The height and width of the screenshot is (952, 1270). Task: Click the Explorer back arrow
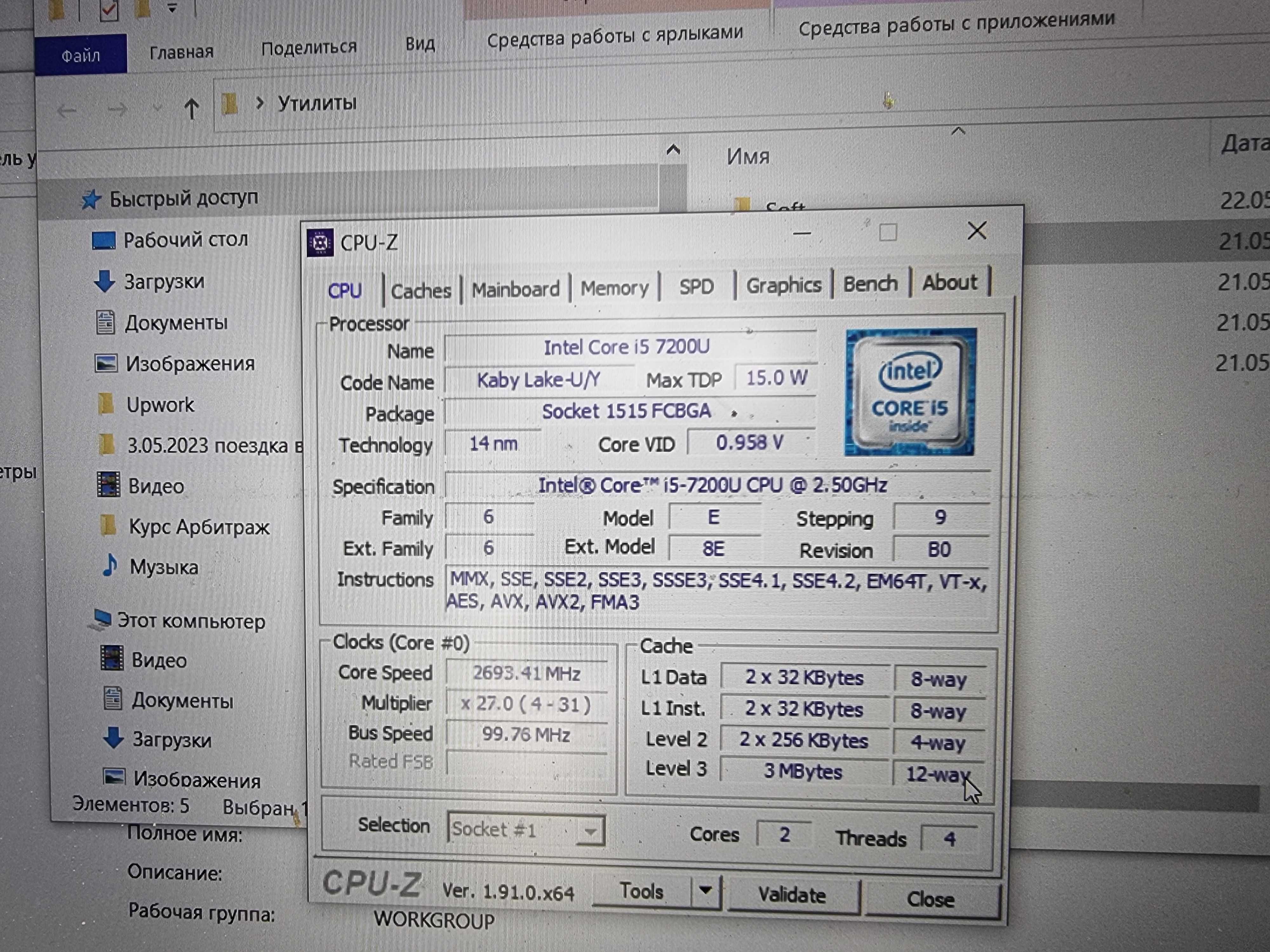coord(67,110)
